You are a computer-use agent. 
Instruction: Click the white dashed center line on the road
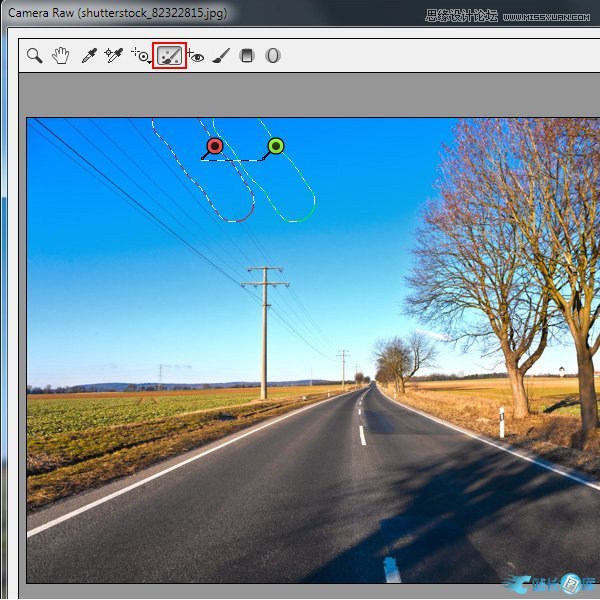(362, 434)
